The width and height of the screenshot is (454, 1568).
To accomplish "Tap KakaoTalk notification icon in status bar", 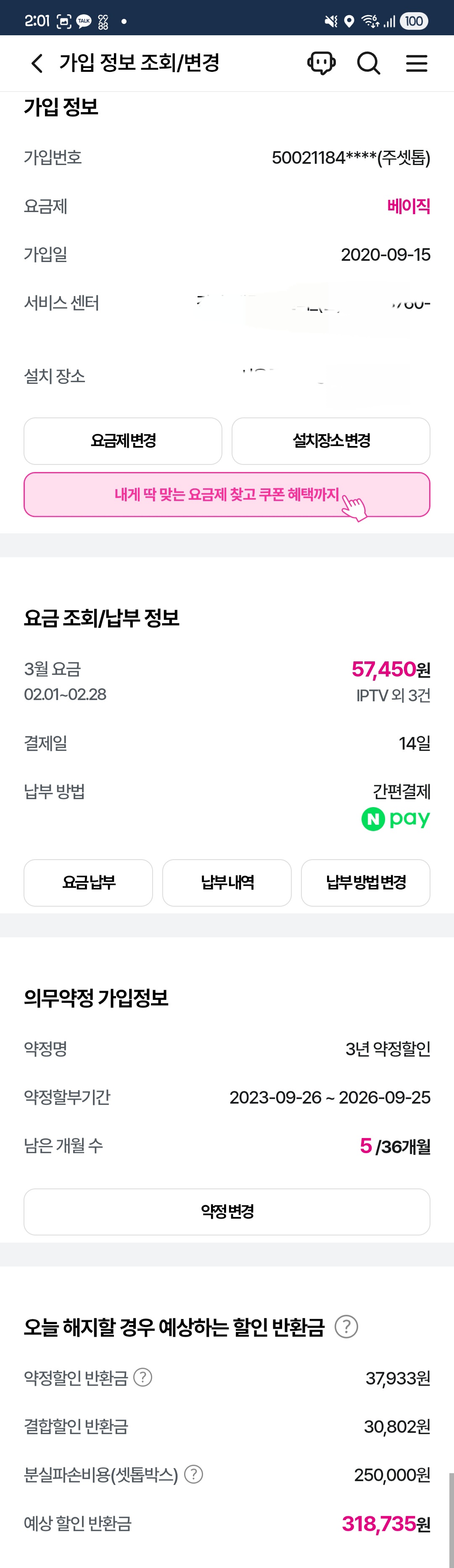I will pyautogui.click(x=84, y=21).
